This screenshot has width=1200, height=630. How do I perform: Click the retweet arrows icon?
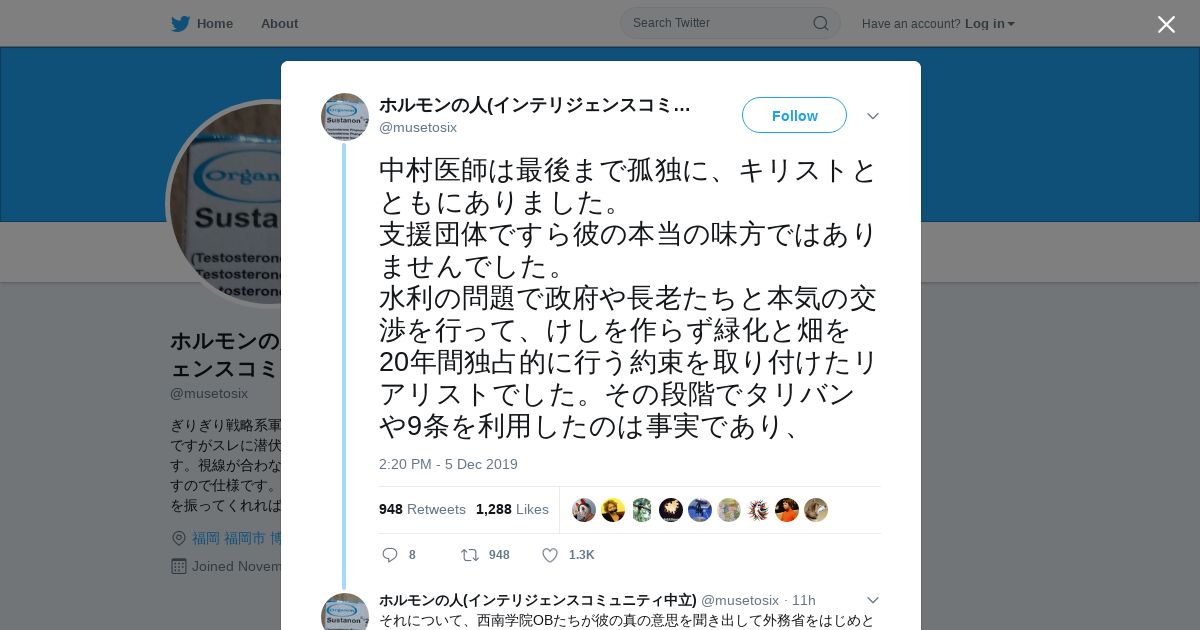(x=469, y=555)
